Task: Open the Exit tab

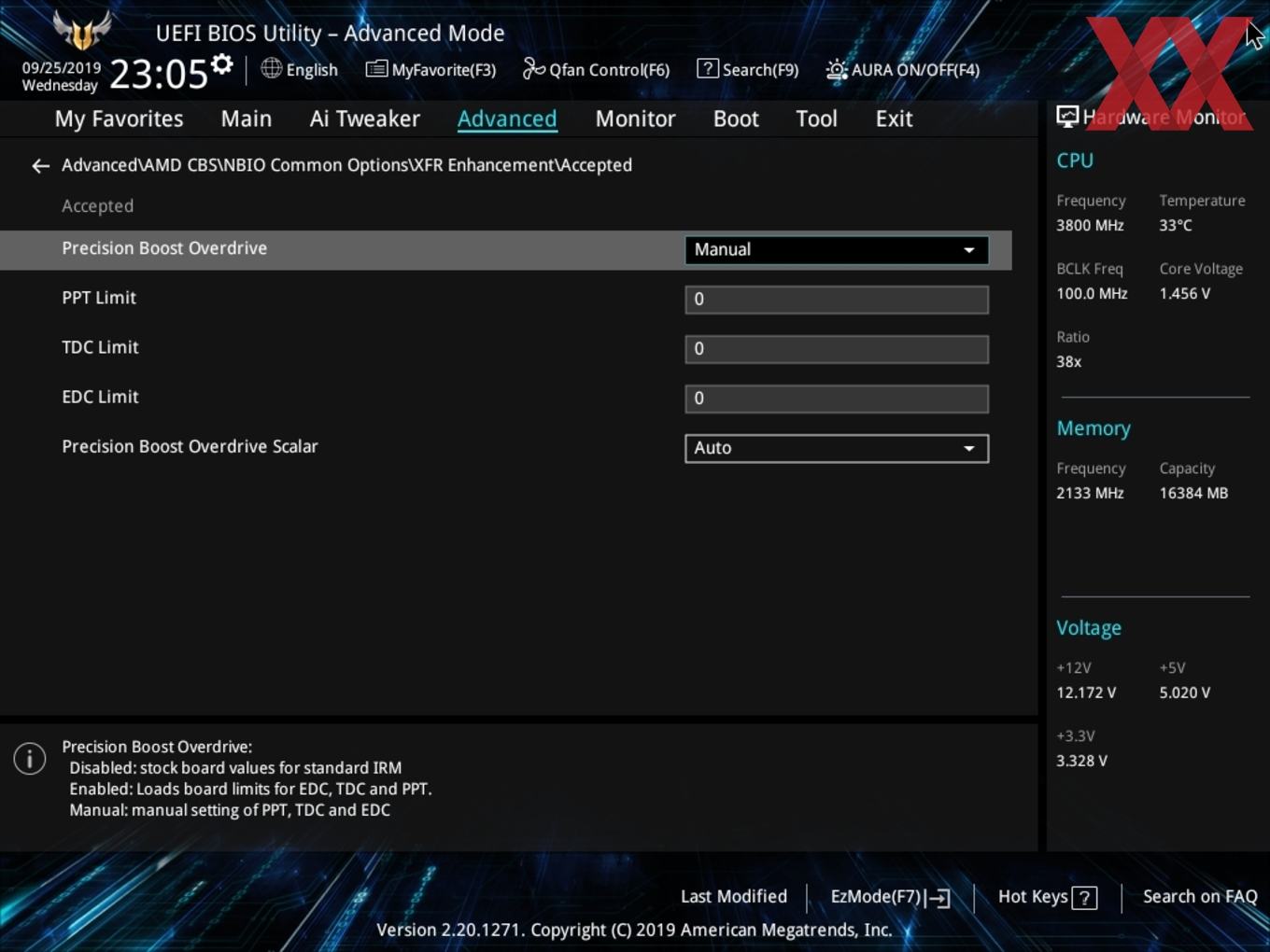Action: point(894,119)
